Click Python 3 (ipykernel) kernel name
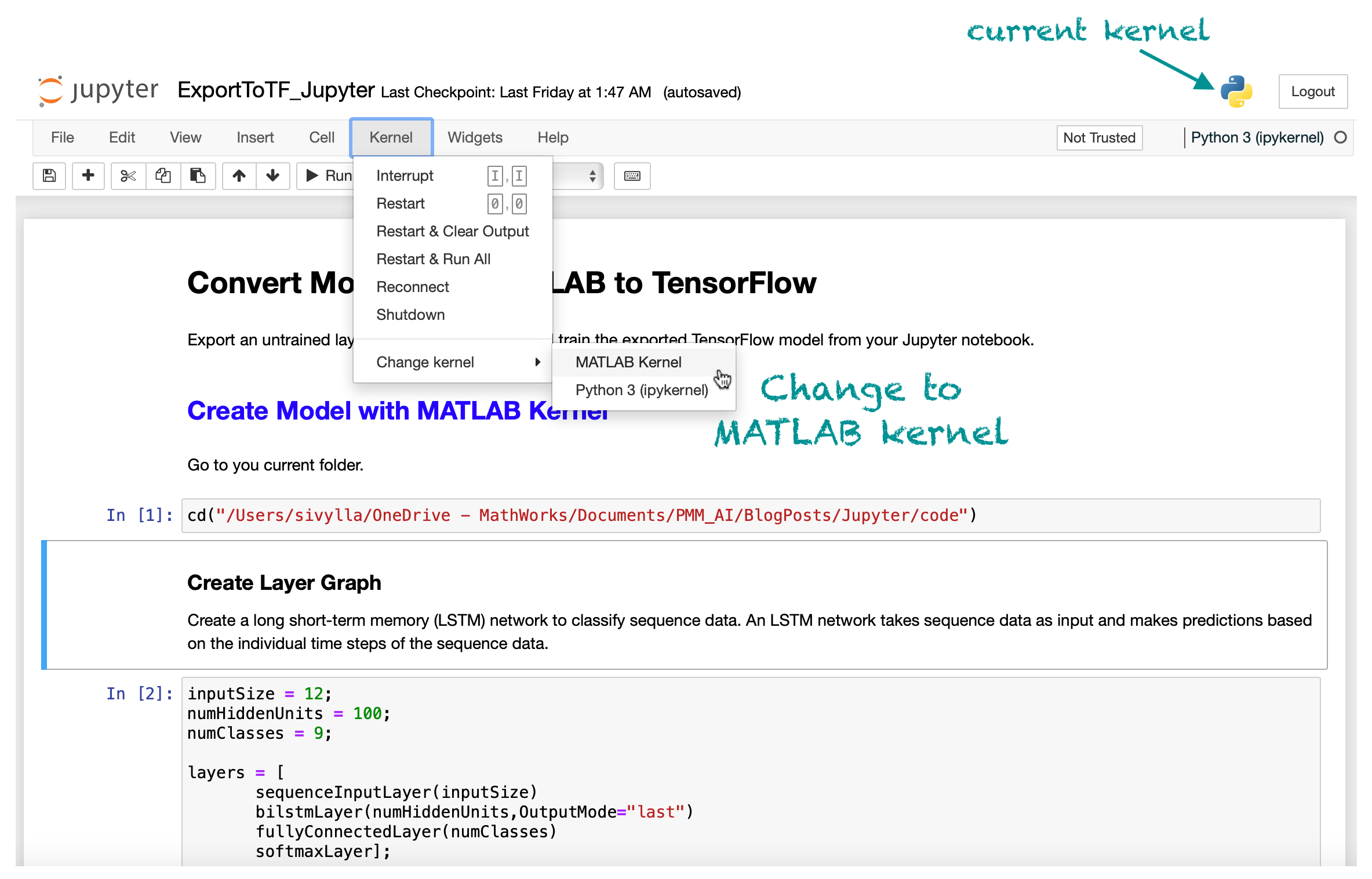 [1257, 137]
